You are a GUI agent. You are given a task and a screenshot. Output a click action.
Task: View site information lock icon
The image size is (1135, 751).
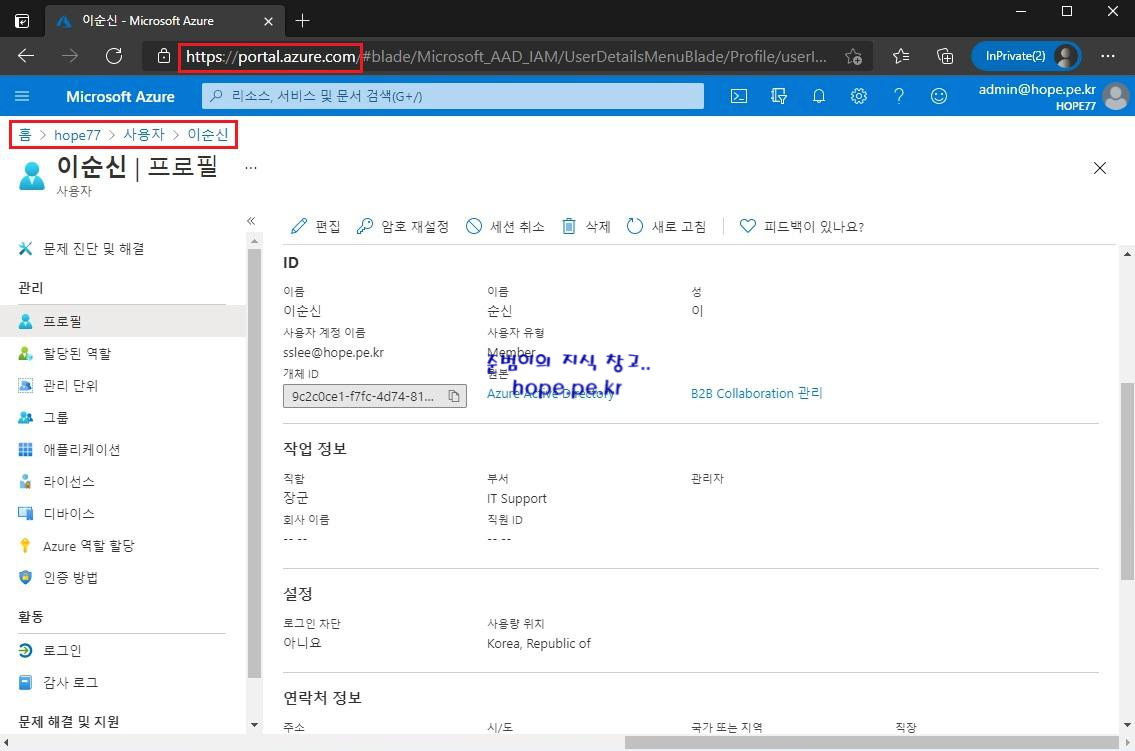pos(164,56)
